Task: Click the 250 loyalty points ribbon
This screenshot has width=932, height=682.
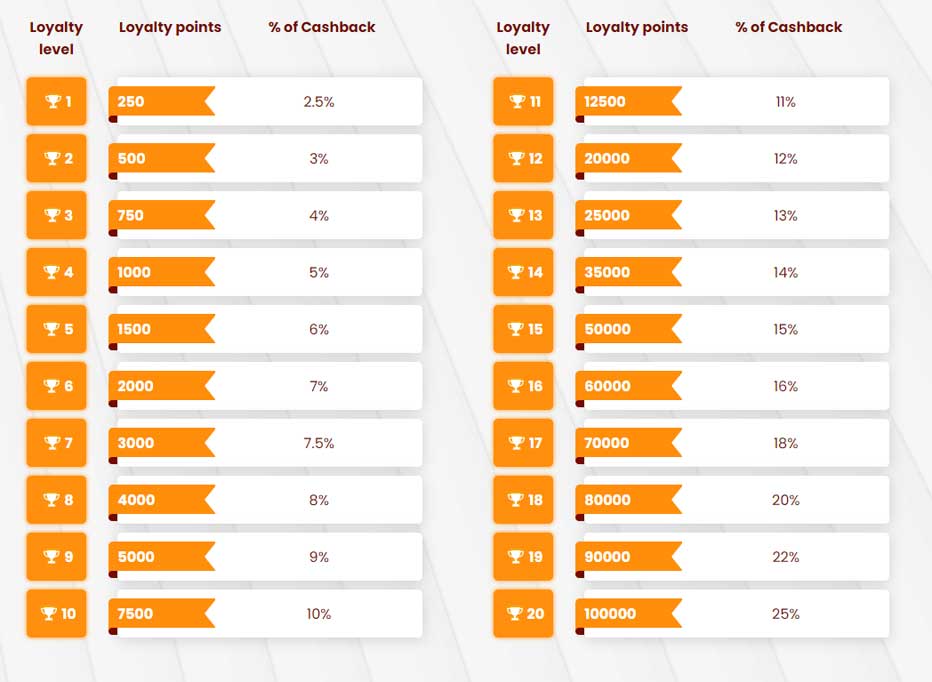Action: [x=162, y=101]
